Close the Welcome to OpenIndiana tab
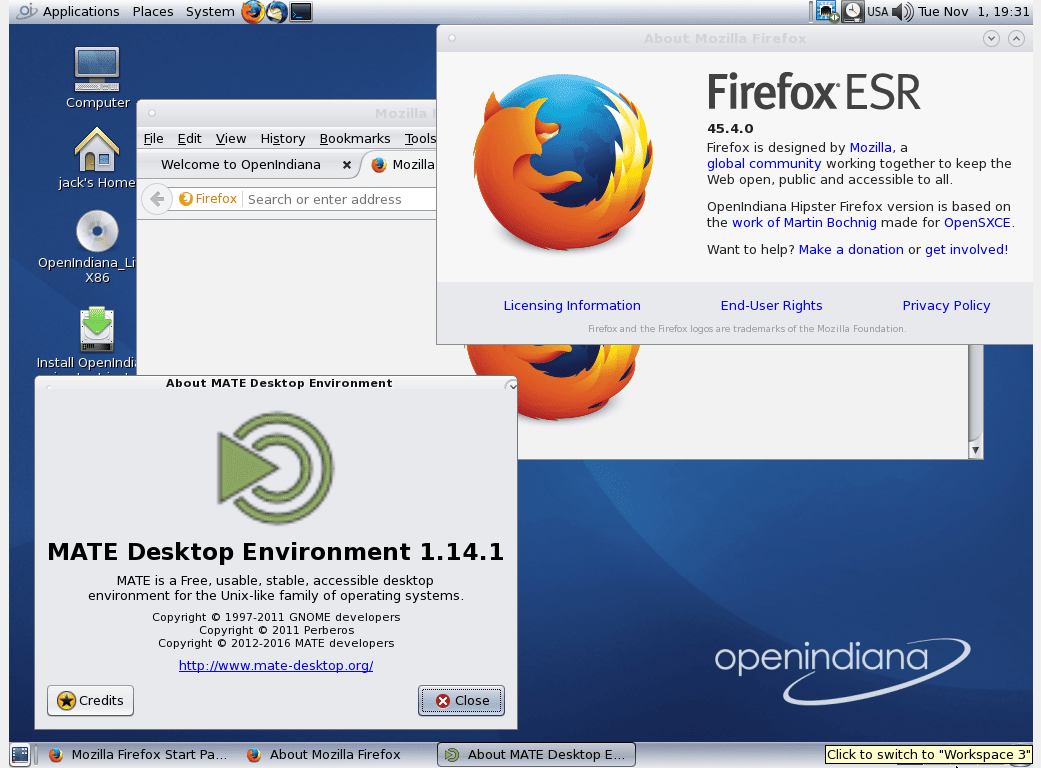This screenshot has height=768, width=1041. pyautogui.click(x=347, y=165)
